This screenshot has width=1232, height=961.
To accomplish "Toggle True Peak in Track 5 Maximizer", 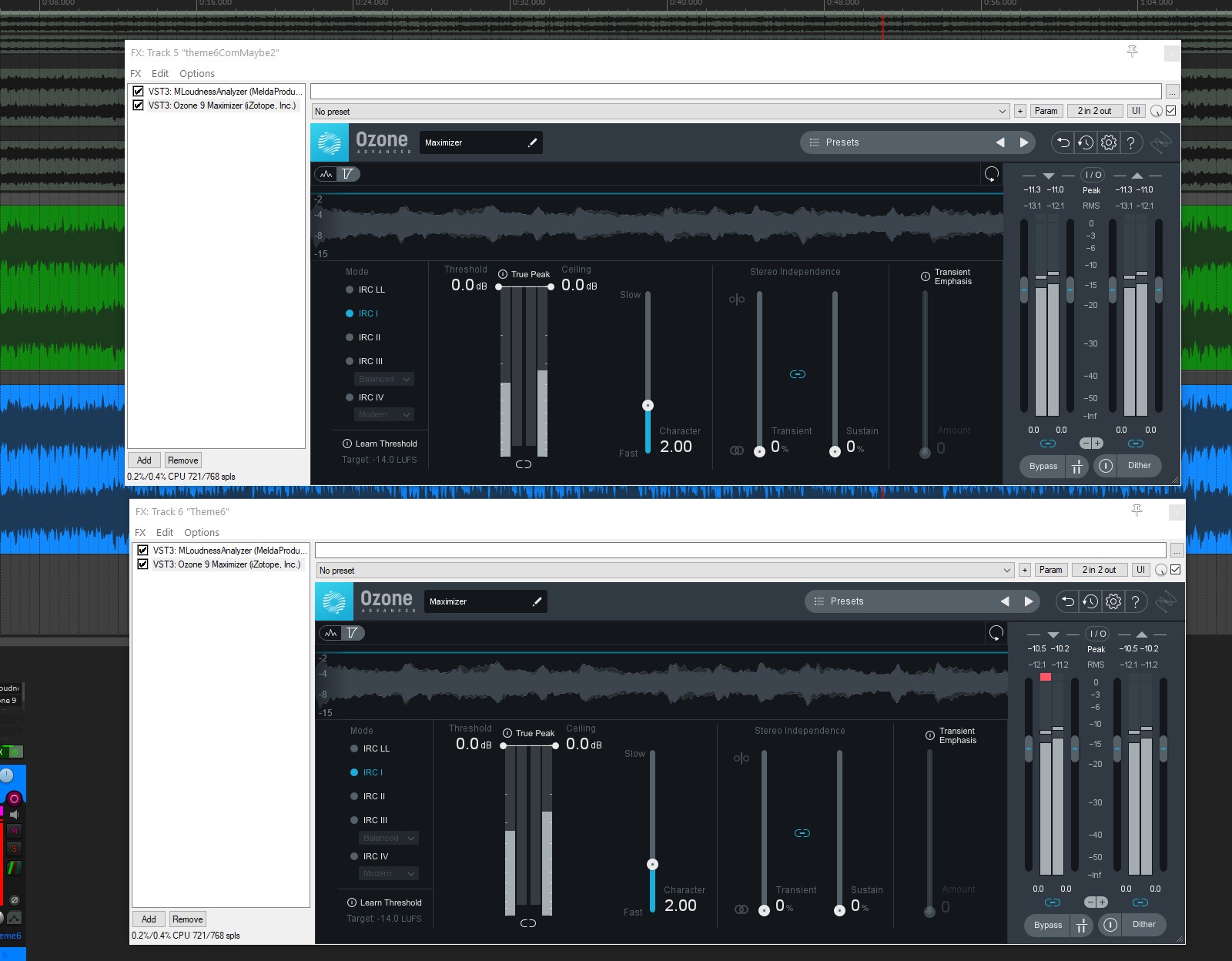I will click(x=524, y=274).
